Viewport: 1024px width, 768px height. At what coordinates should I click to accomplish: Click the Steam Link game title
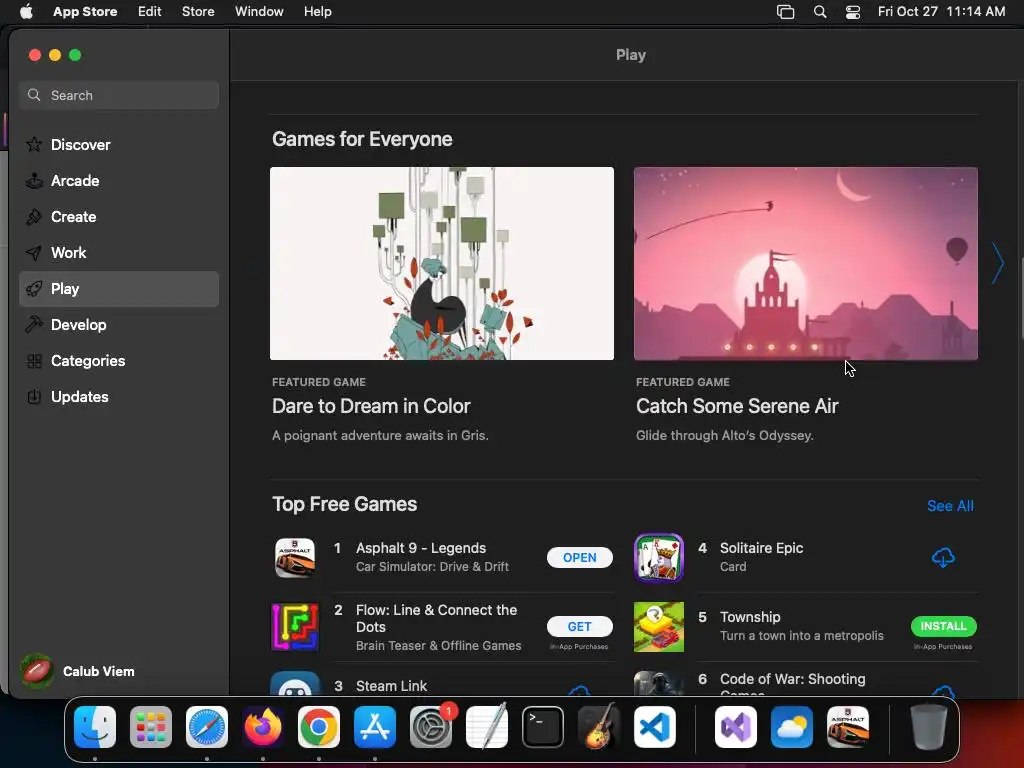click(391, 686)
